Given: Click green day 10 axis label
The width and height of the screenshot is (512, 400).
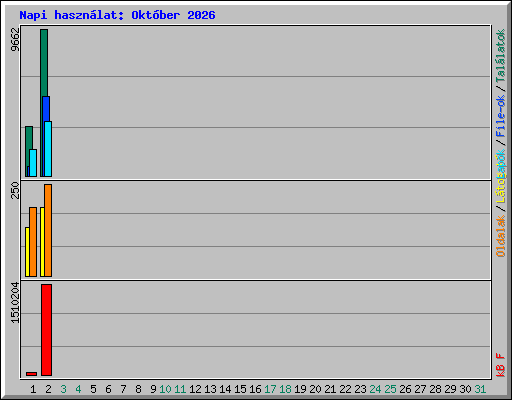Looking at the screenshot, I should [x=165, y=389].
